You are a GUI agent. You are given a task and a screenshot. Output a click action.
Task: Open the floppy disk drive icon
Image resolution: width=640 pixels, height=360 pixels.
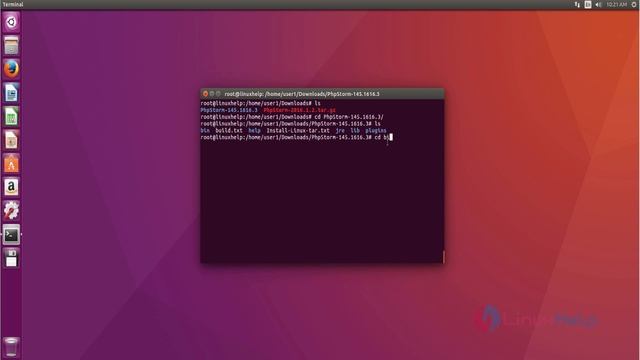11,259
